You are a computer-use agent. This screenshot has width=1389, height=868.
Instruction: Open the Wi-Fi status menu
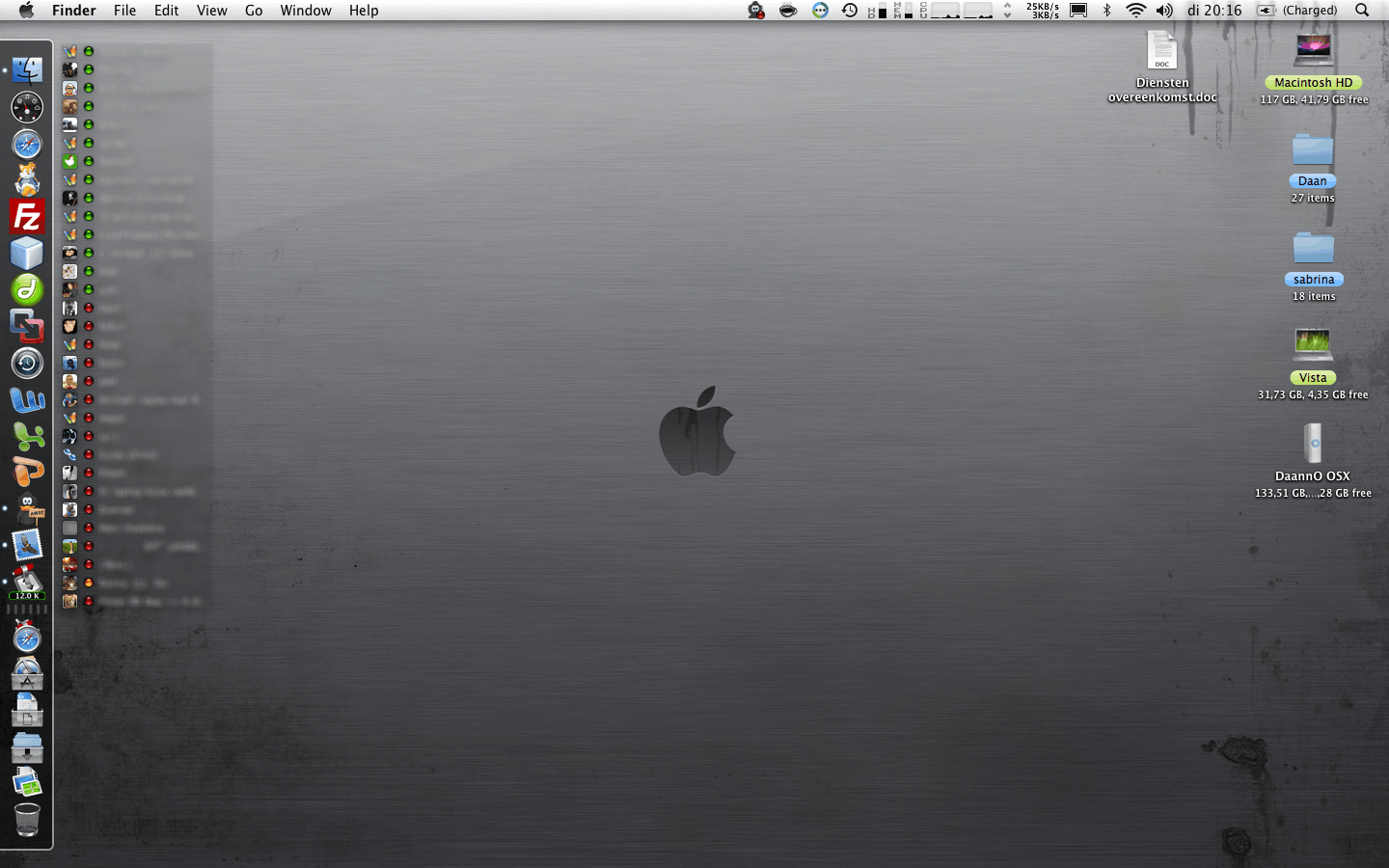coord(1135,11)
